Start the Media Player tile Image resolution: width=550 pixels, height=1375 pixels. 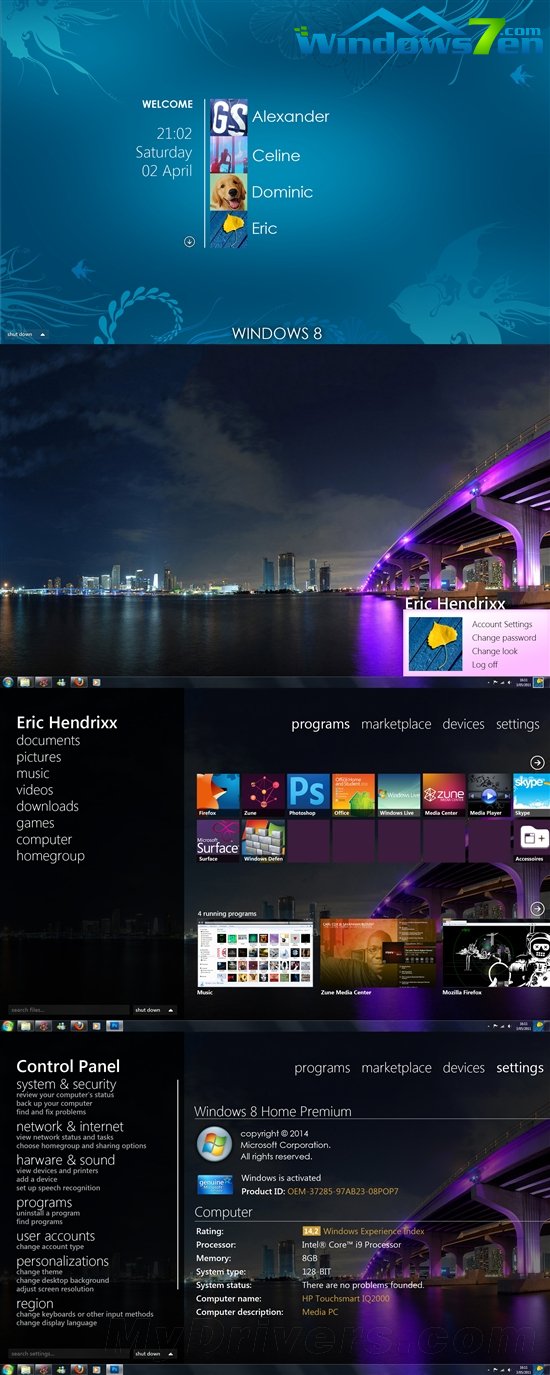click(489, 796)
